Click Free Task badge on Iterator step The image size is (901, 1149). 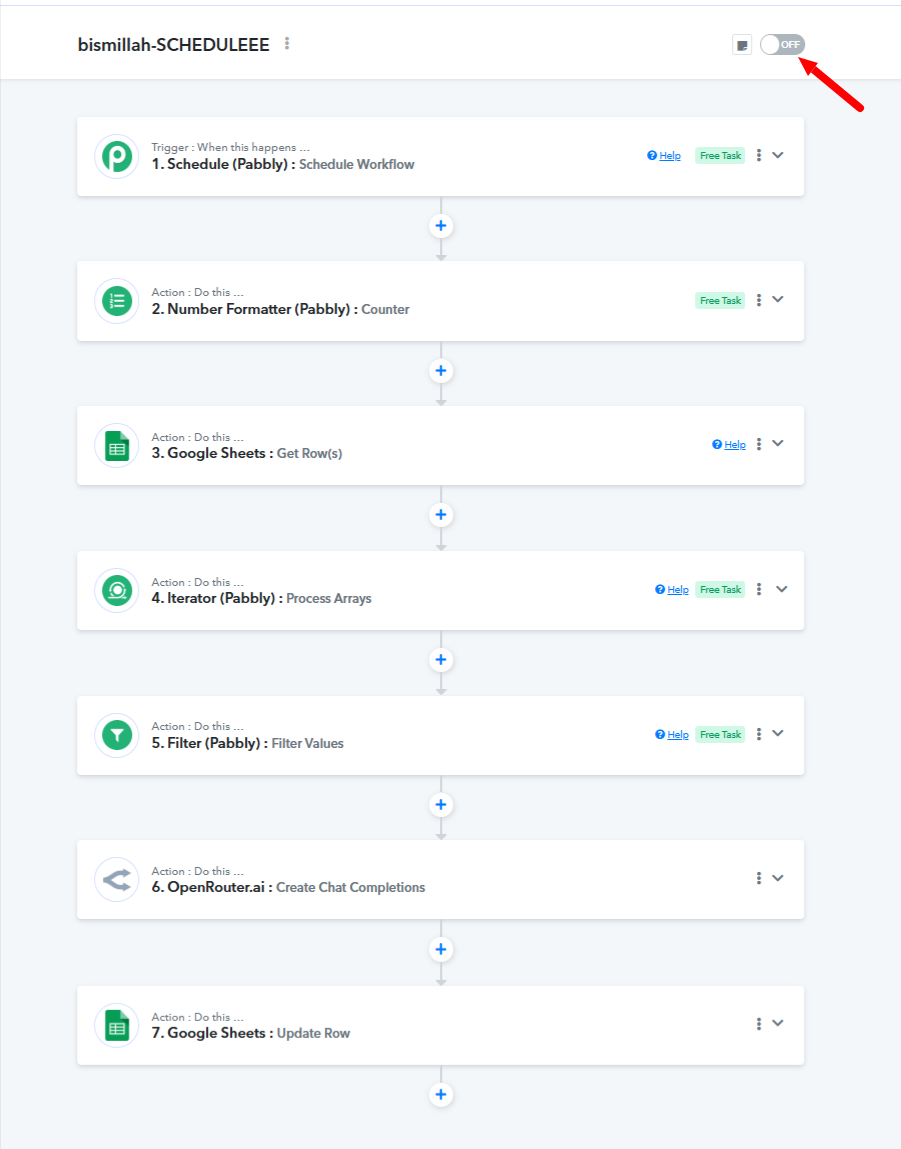(720, 590)
